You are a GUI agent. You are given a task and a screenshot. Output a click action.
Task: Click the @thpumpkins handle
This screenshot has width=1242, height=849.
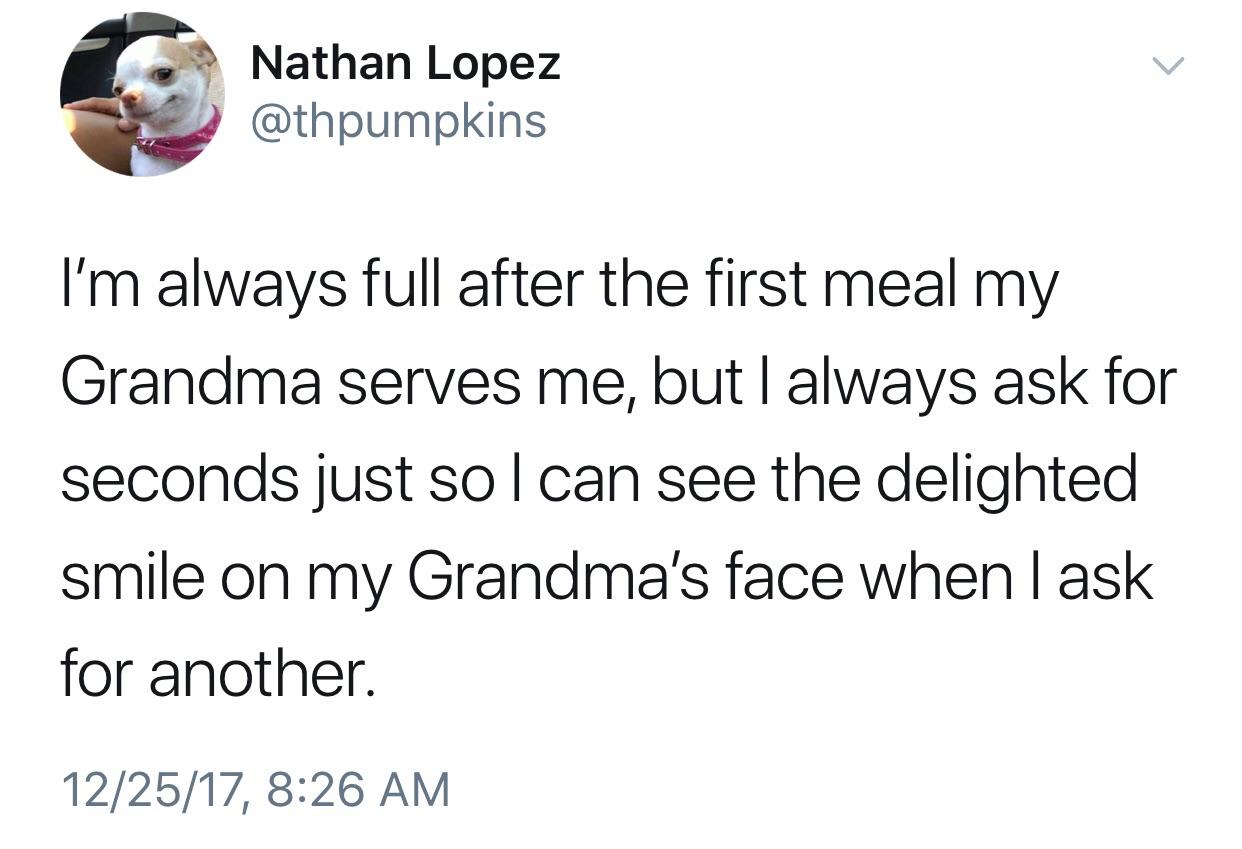(x=398, y=122)
